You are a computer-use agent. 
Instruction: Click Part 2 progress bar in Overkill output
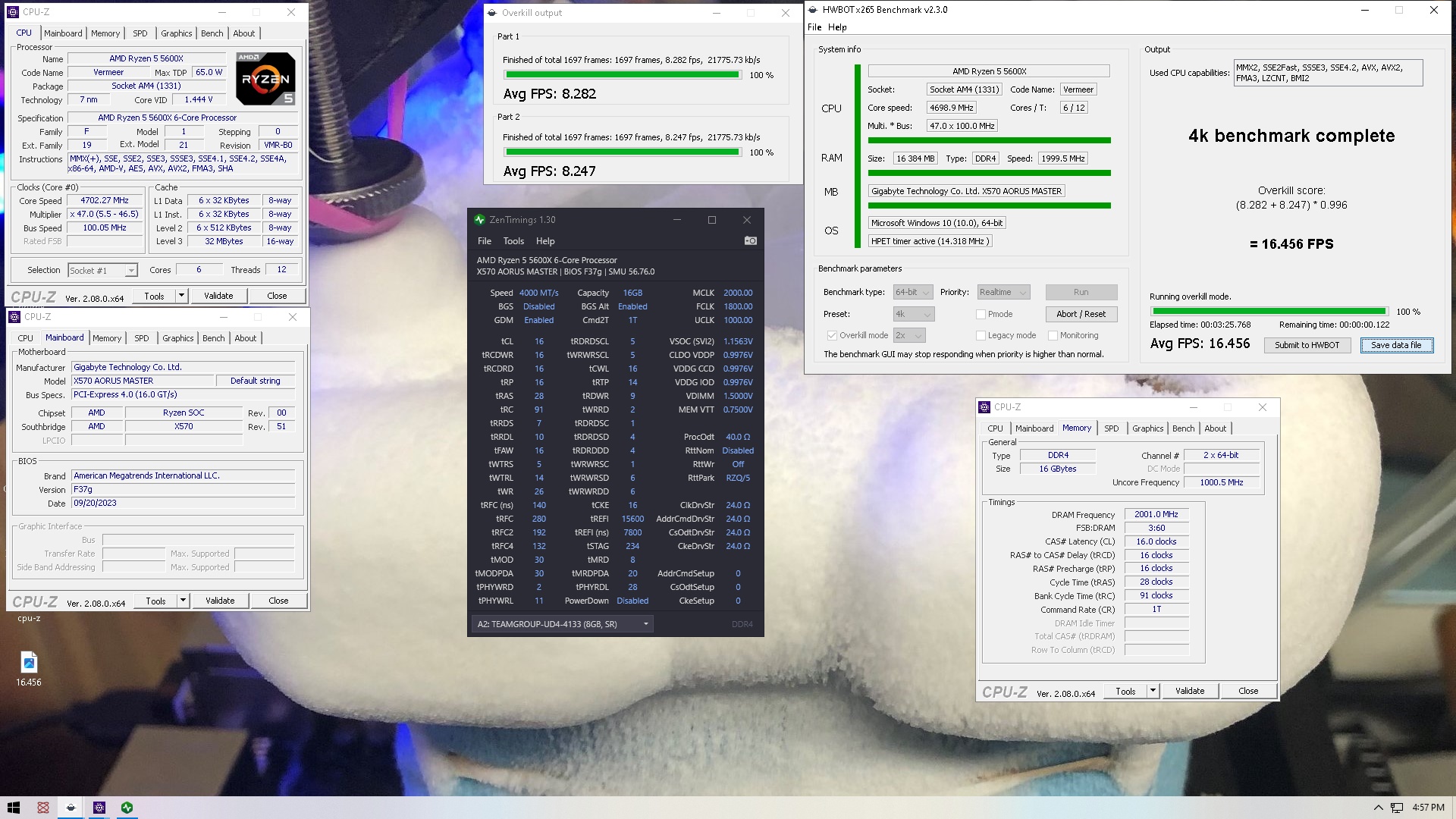click(x=623, y=152)
